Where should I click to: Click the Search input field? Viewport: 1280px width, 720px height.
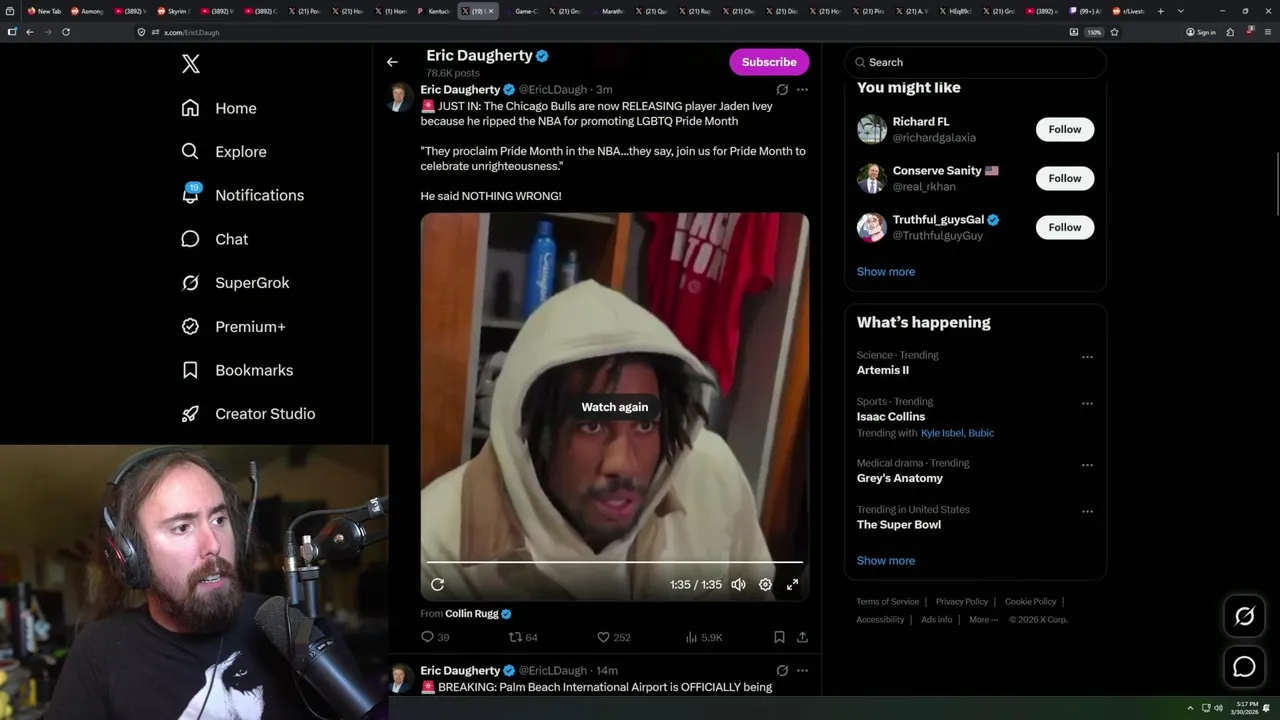[x=975, y=62]
